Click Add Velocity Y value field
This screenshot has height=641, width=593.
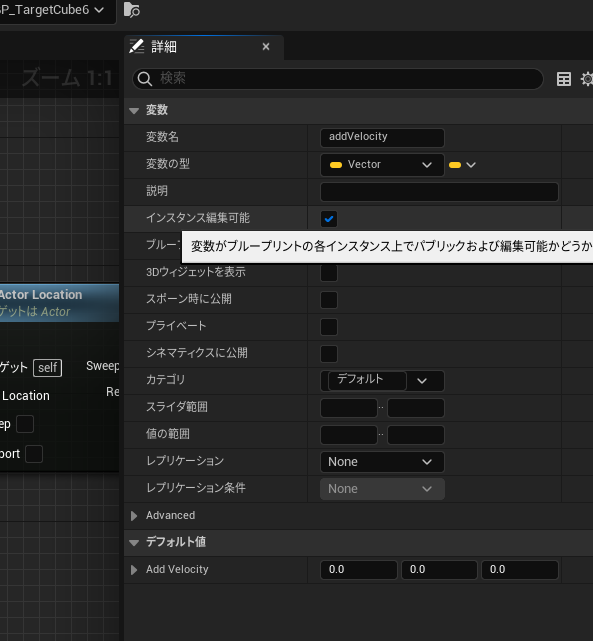tap(439, 570)
